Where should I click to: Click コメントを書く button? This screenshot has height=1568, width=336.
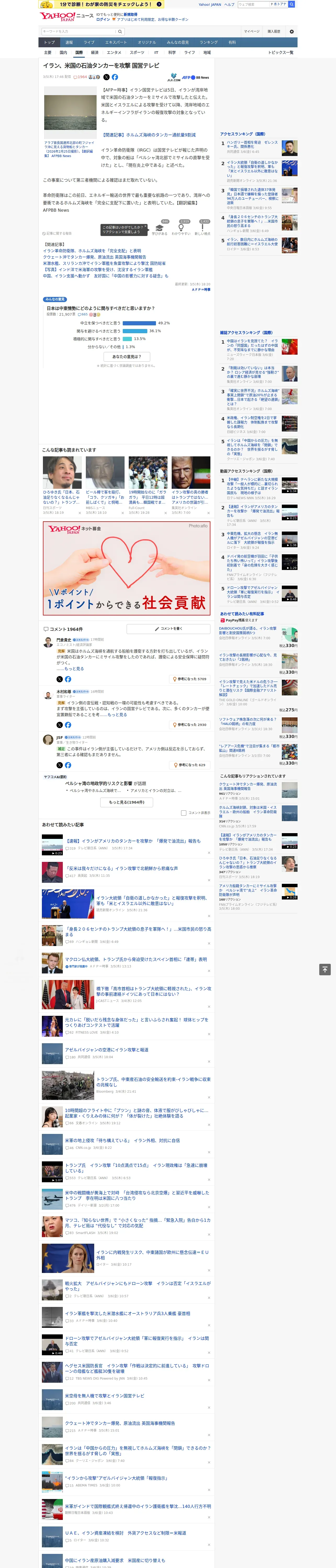(168, 629)
